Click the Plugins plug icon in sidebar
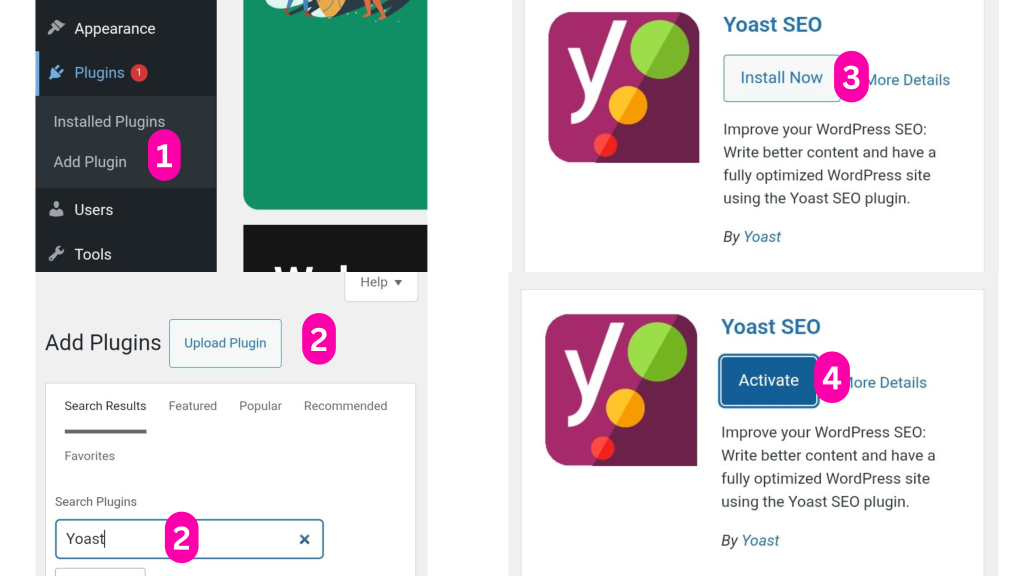Image resolution: width=1024 pixels, height=576 pixels. point(56,72)
